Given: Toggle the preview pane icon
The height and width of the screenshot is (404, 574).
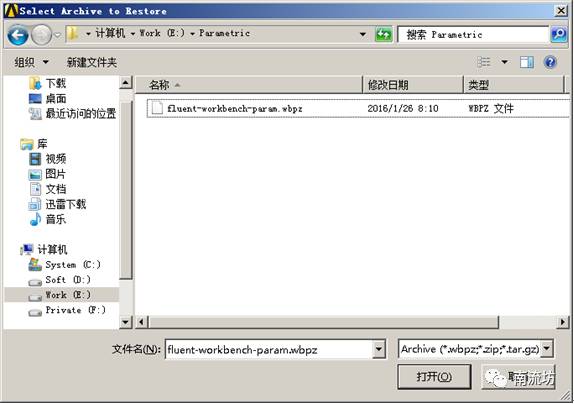Looking at the screenshot, I should [527, 62].
